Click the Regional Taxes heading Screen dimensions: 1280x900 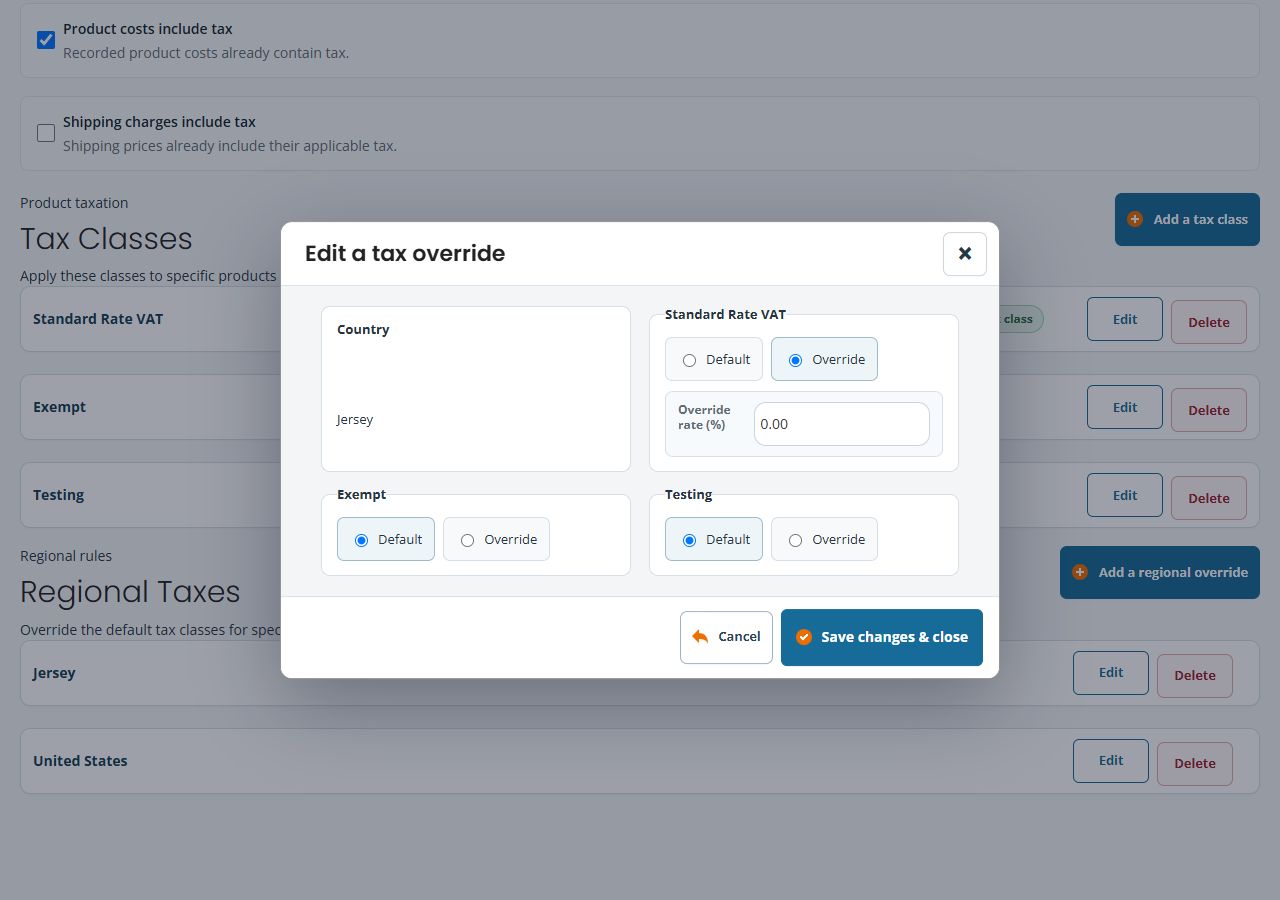pos(130,592)
